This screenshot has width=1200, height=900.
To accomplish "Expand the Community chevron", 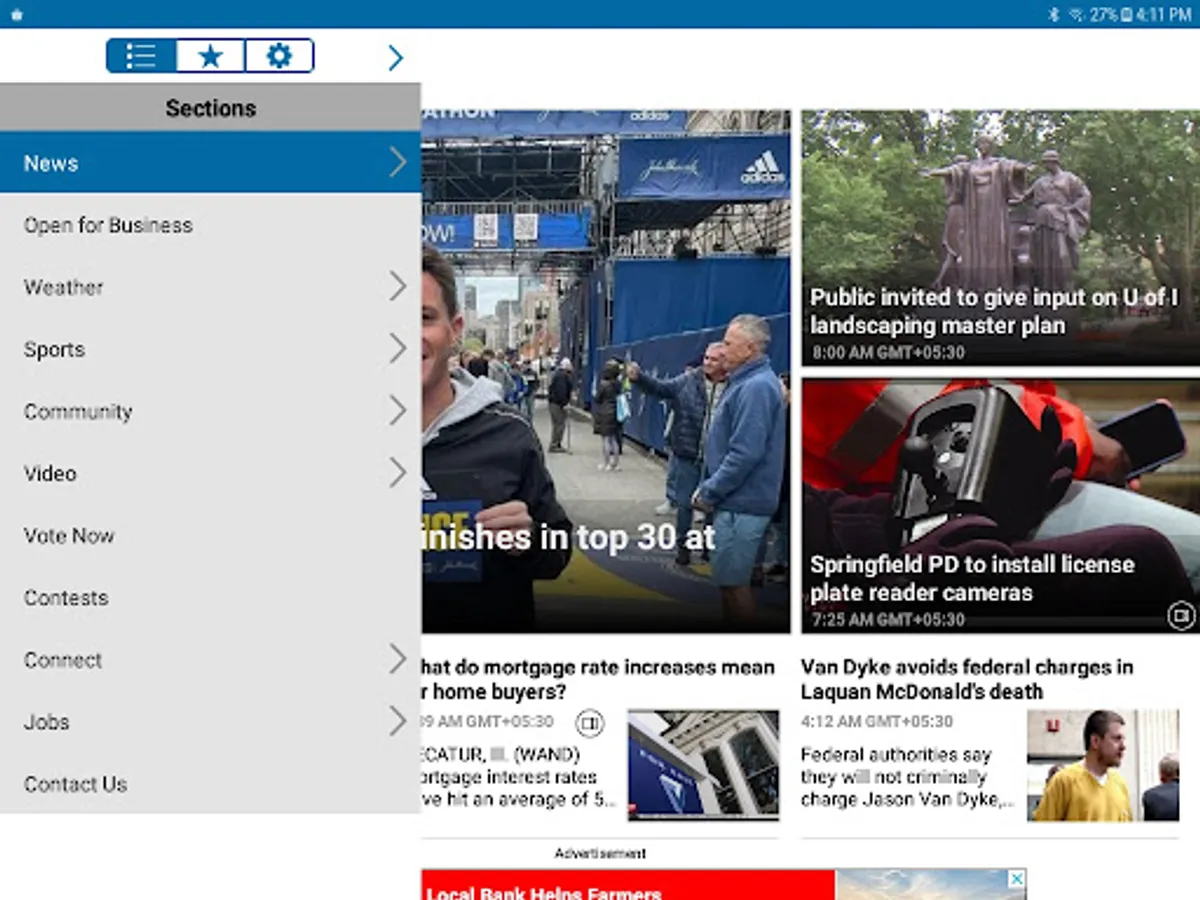I will click(398, 410).
